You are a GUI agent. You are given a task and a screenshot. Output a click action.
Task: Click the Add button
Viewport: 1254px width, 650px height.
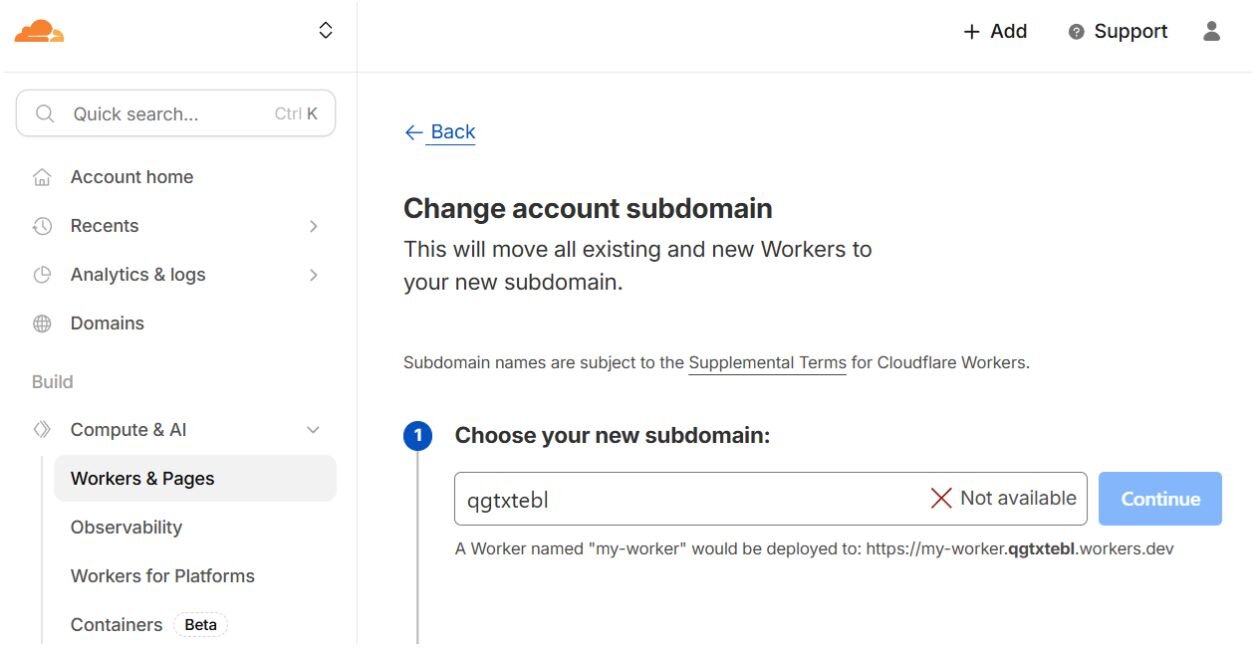[995, 32]
